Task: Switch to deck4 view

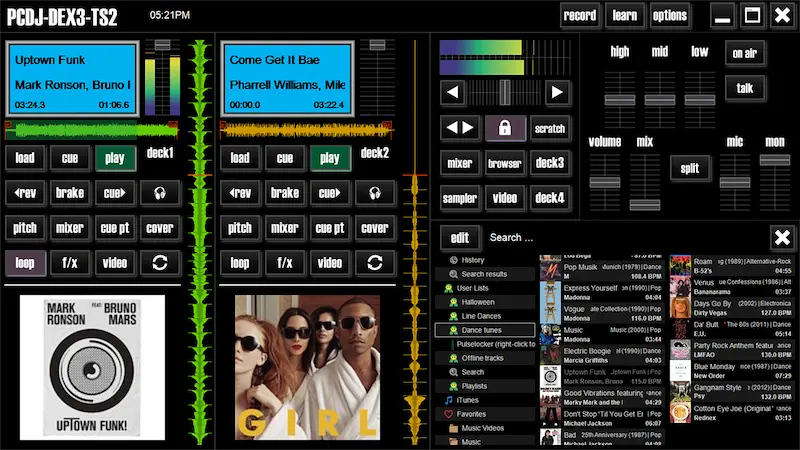Action: [549, 198]
